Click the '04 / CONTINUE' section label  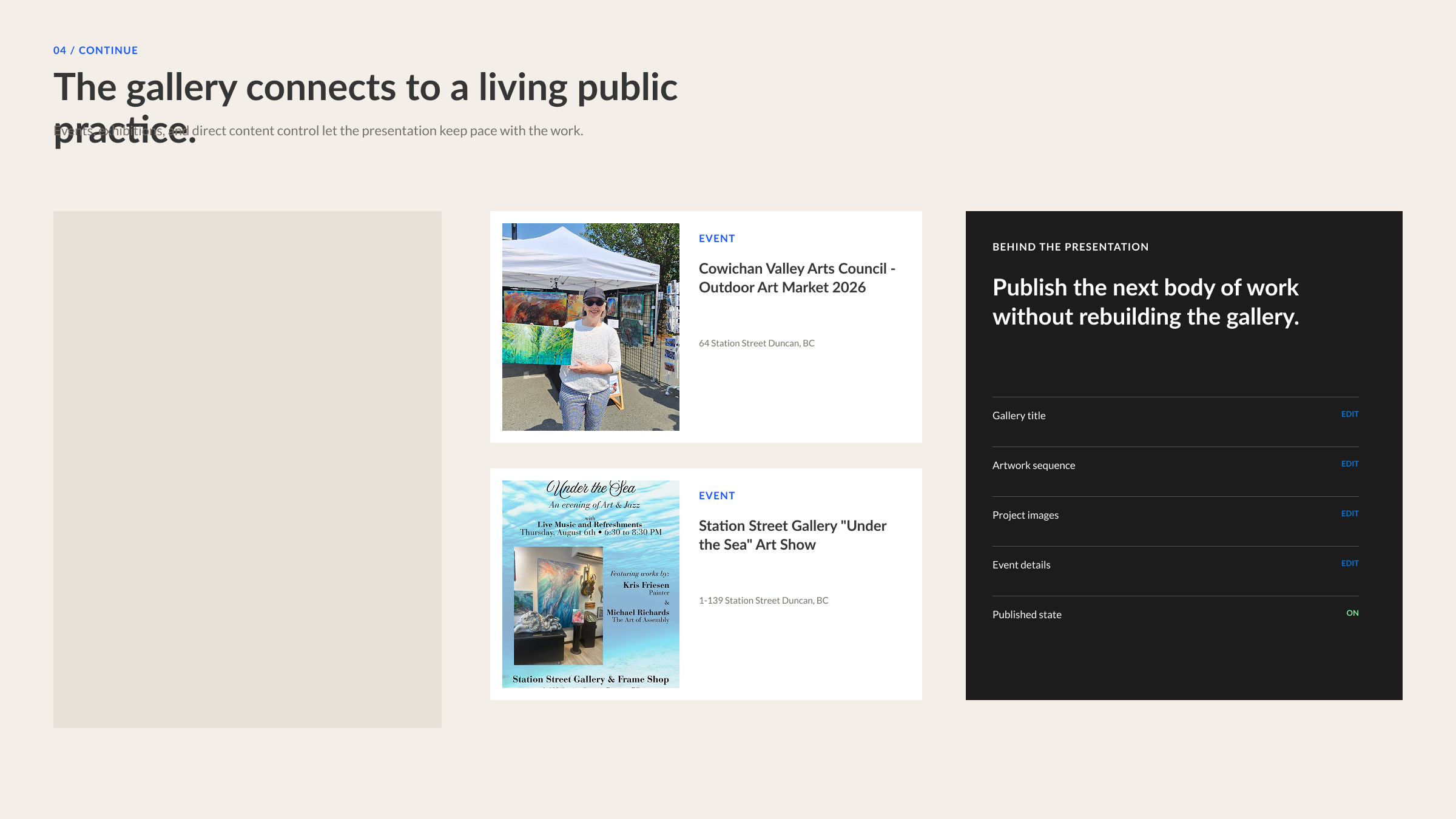click(x=95, y=50)
